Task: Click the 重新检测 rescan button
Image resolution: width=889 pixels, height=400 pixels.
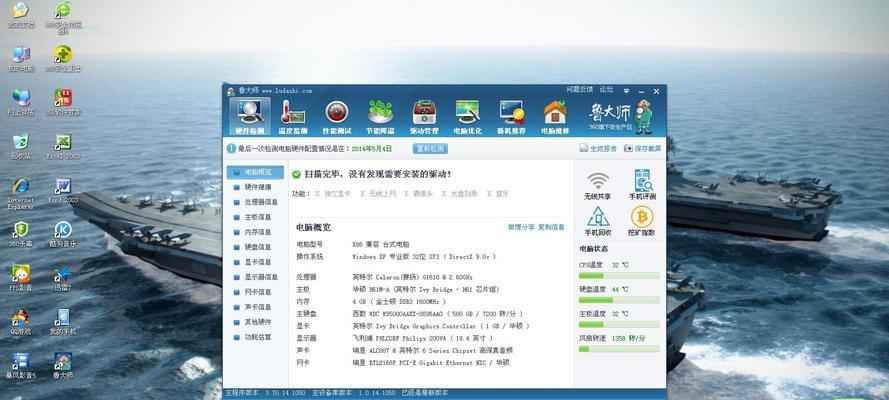Action: 430,148
